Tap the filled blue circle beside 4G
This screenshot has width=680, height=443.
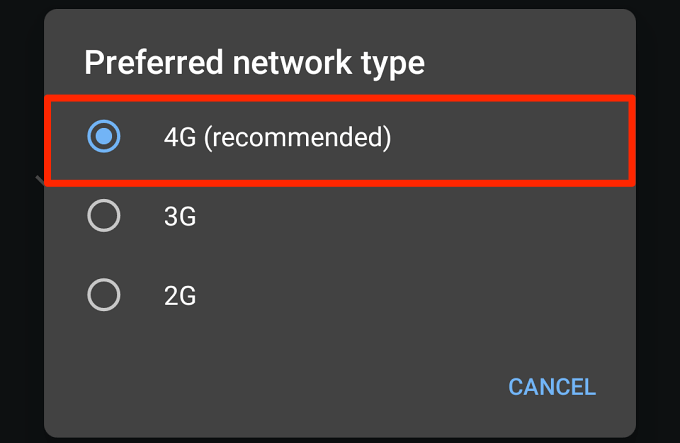(x=104, y=137)
